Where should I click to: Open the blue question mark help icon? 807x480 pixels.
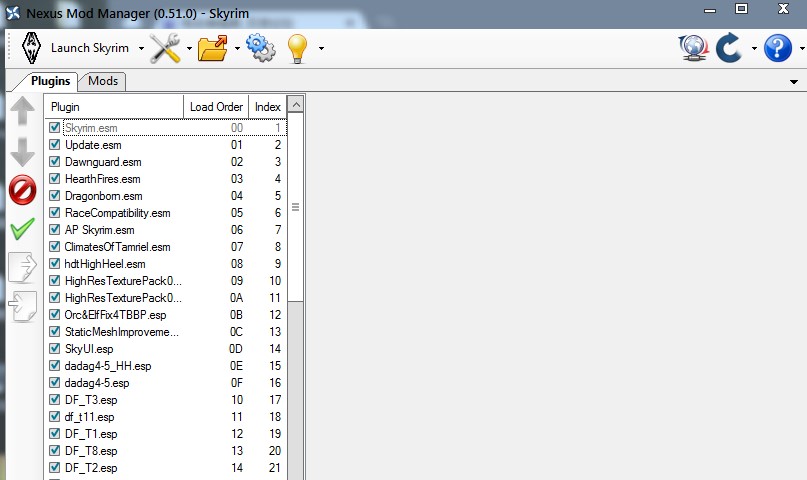778,48
